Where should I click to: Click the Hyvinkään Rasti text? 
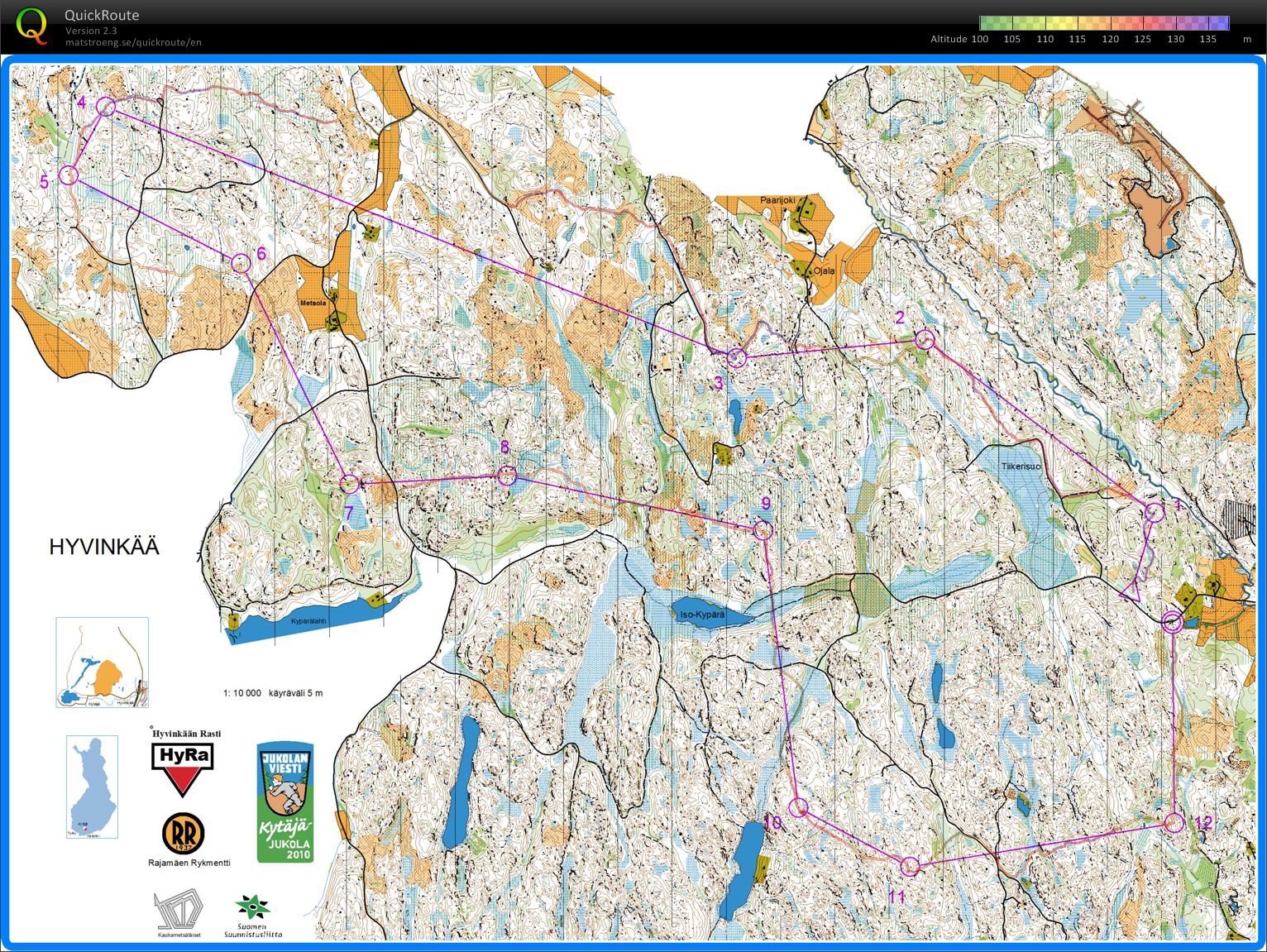(186, 733)
